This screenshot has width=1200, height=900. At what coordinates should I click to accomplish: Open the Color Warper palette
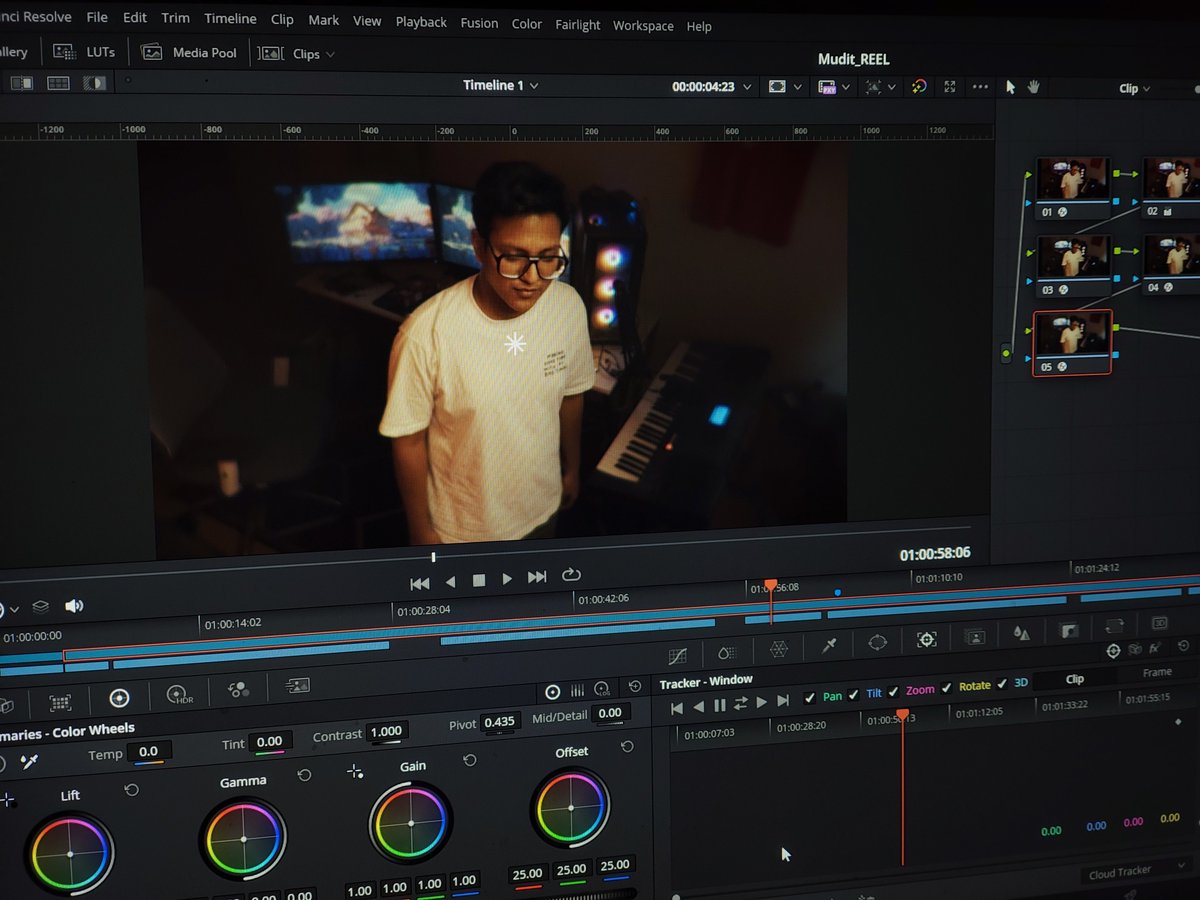click(x=778, y=649)
